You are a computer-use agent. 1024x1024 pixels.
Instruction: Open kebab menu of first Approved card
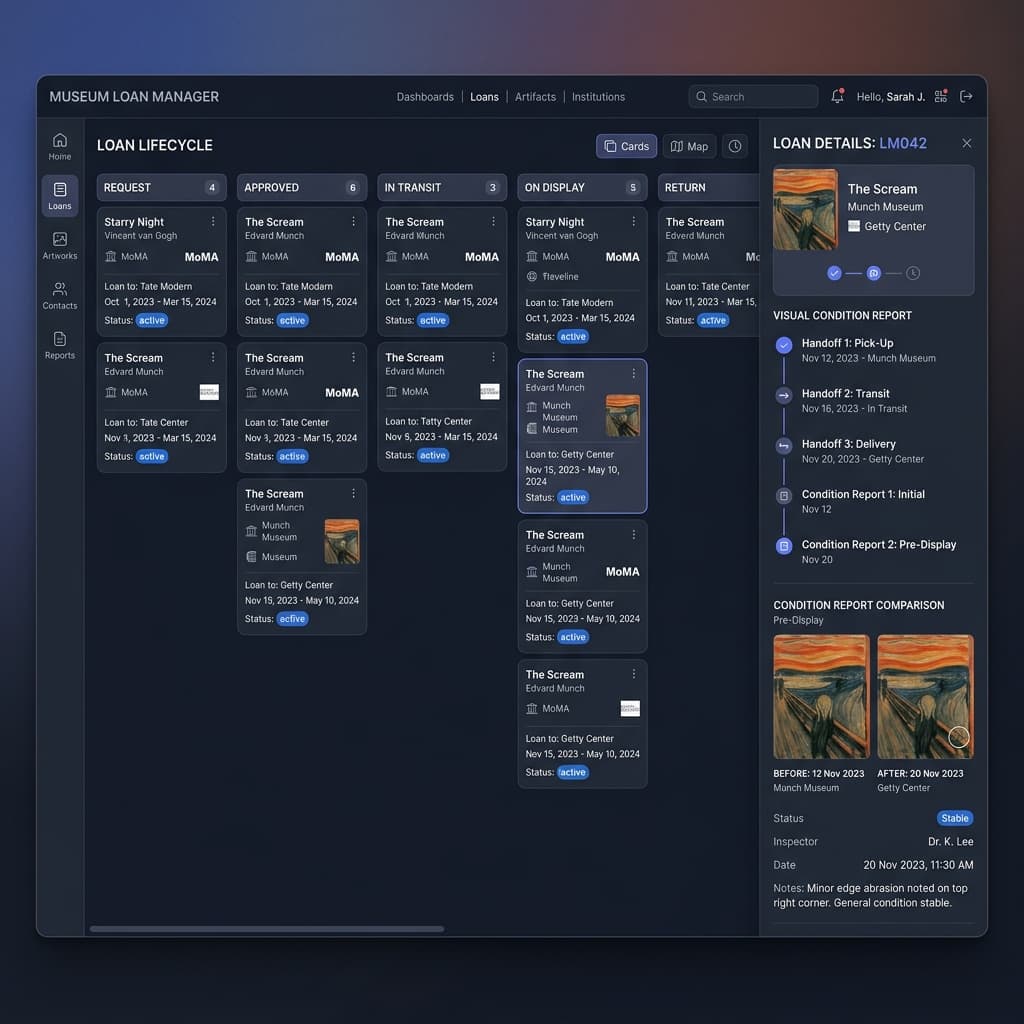coord(353,222)
